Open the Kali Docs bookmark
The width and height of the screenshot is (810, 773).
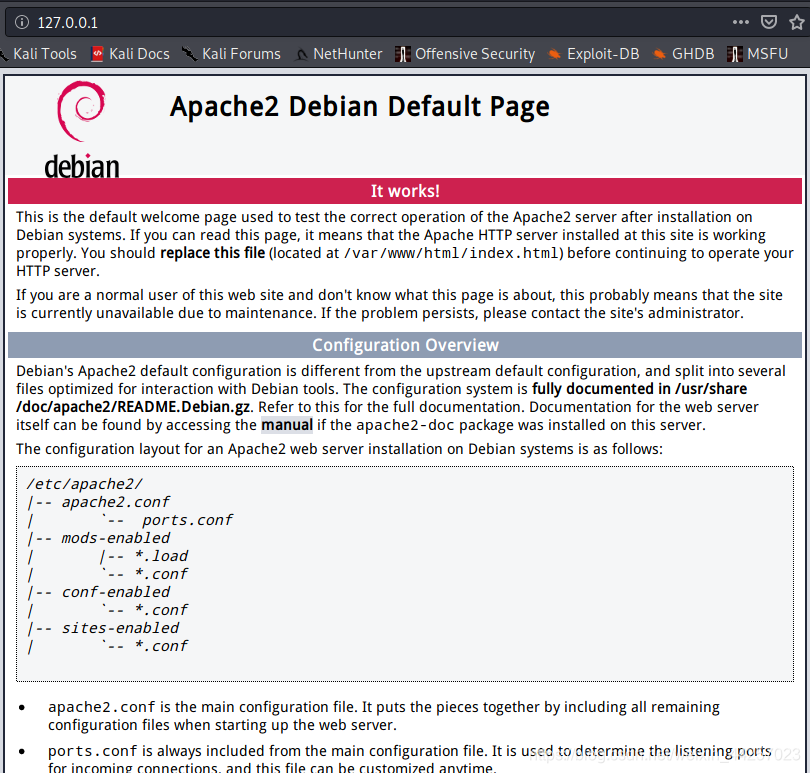[130, 54]
